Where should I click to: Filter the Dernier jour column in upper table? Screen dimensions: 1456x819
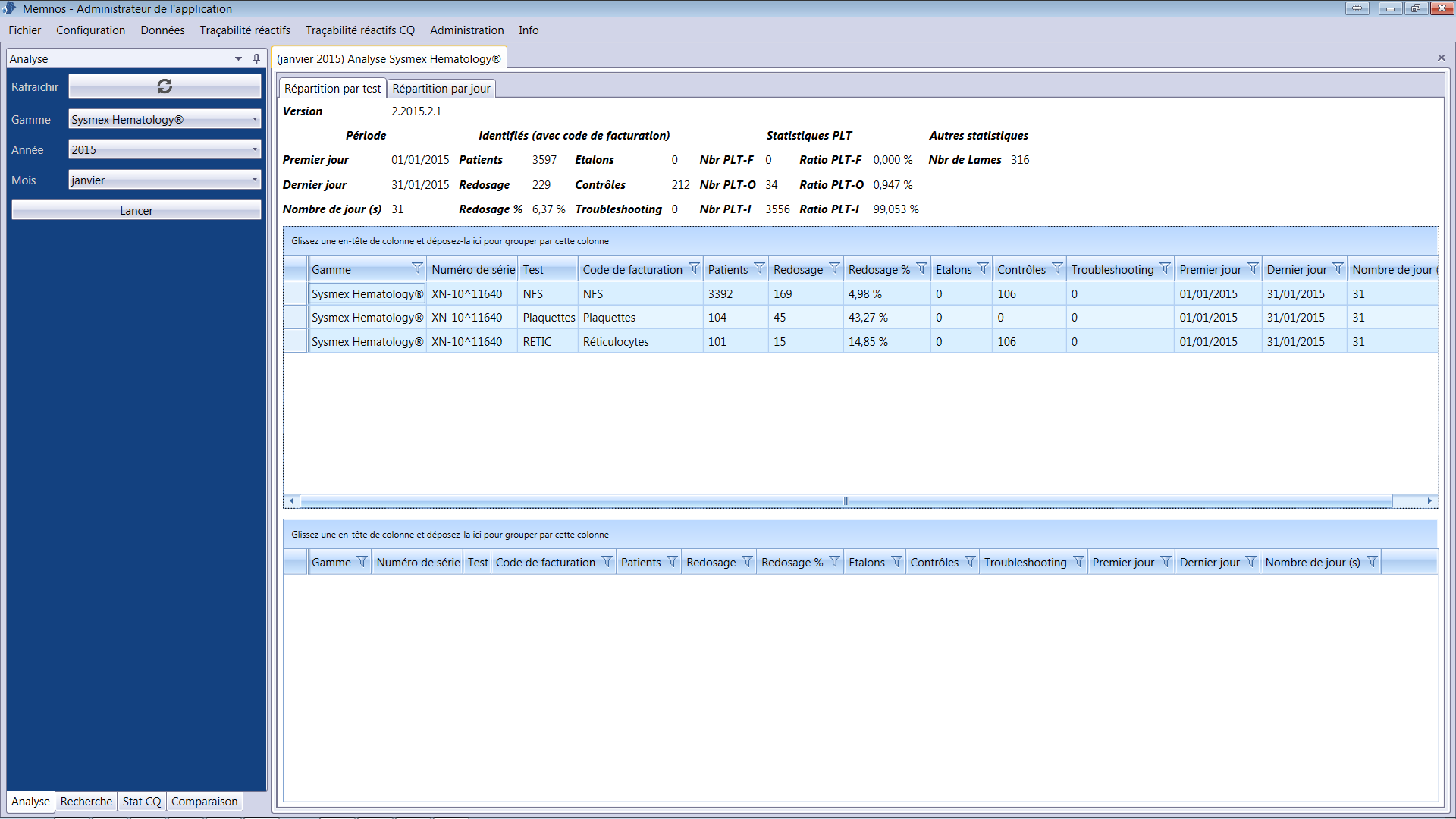click(x=1338, y=268)
